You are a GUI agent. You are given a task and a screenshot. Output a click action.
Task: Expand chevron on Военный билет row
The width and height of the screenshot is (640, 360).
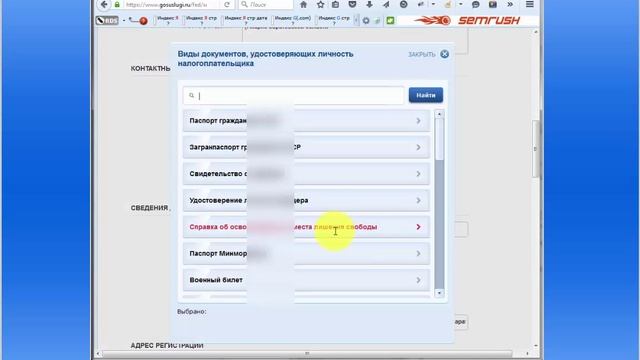click(x=418, y=280)
